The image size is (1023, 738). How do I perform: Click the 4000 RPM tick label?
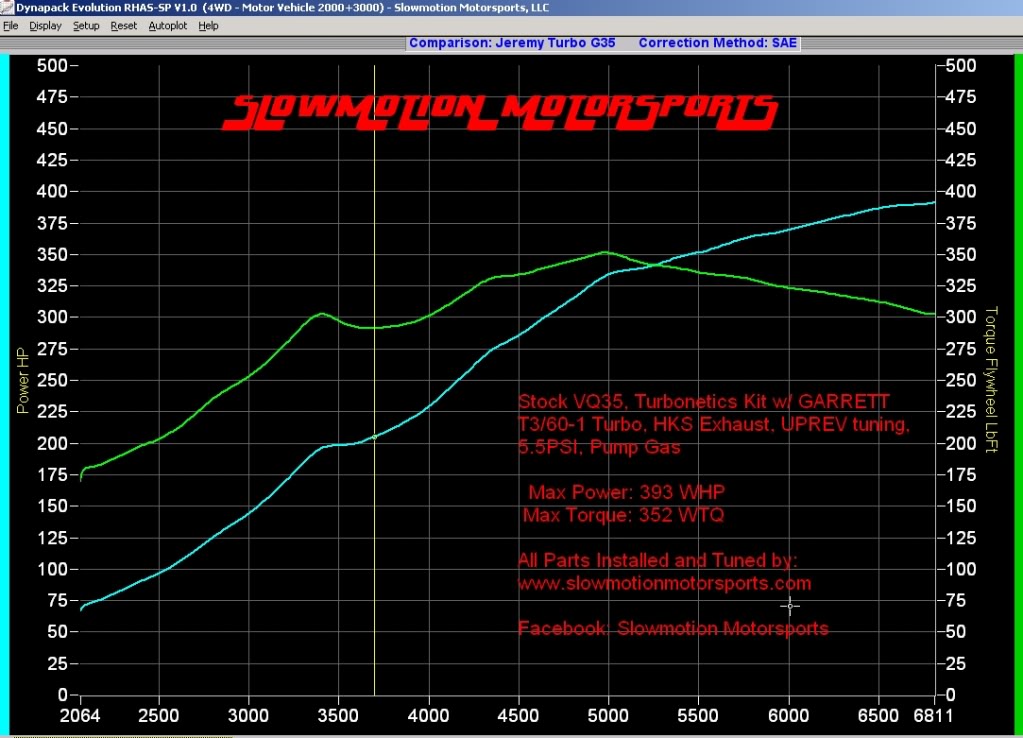click(x=429, y=716)
